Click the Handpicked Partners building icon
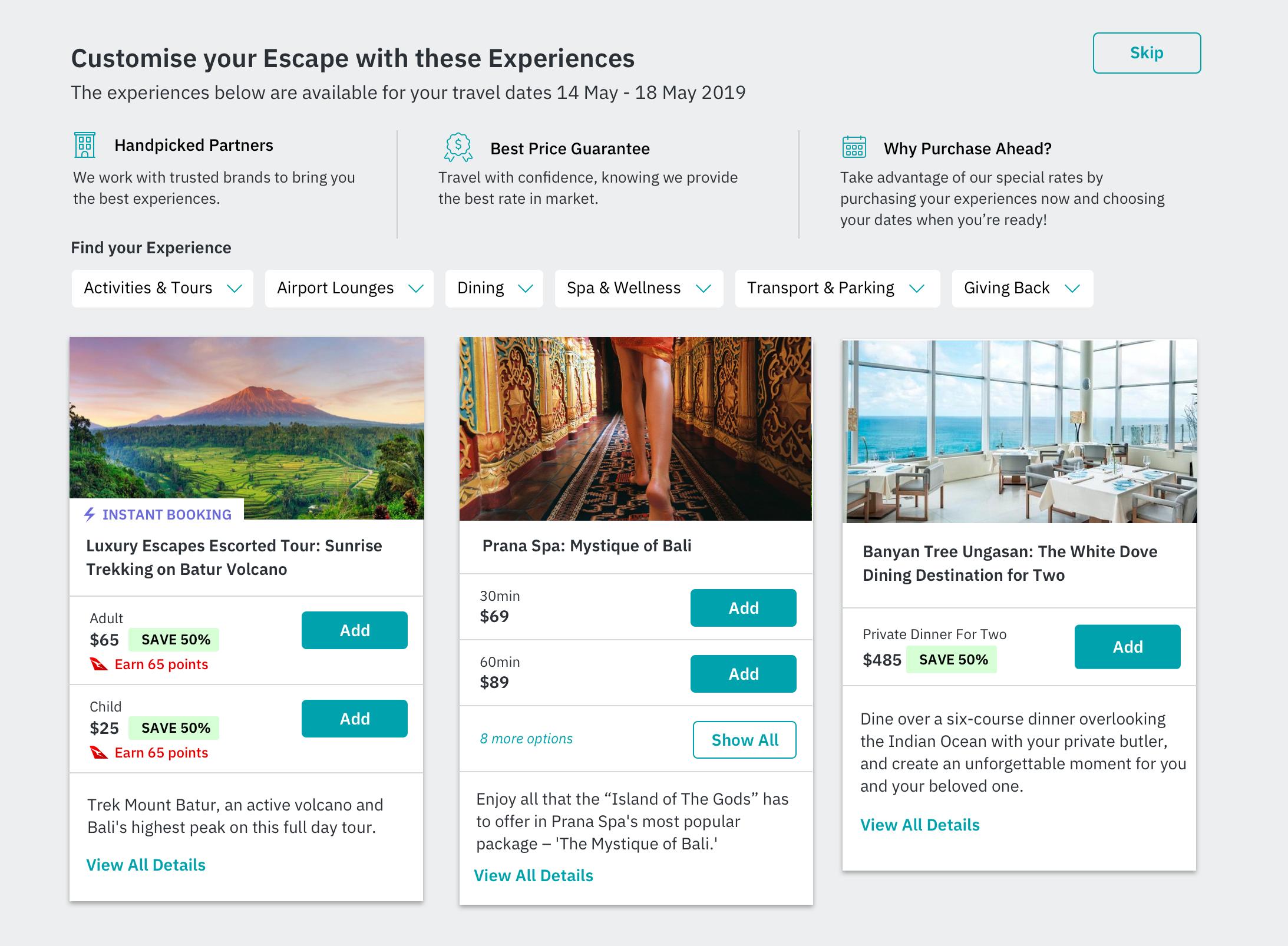Viewport: 1288px width, 946px height. pyautogui.click(x=85, y=145)
